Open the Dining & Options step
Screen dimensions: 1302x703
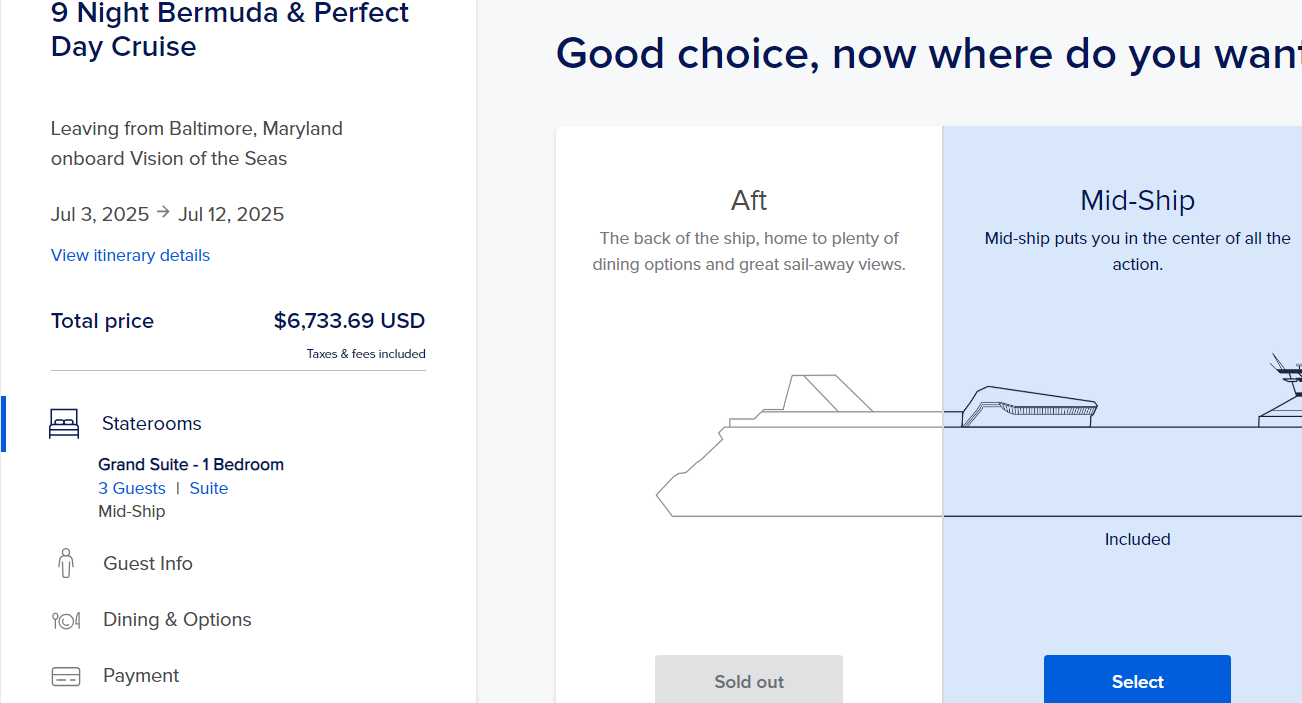177,619
